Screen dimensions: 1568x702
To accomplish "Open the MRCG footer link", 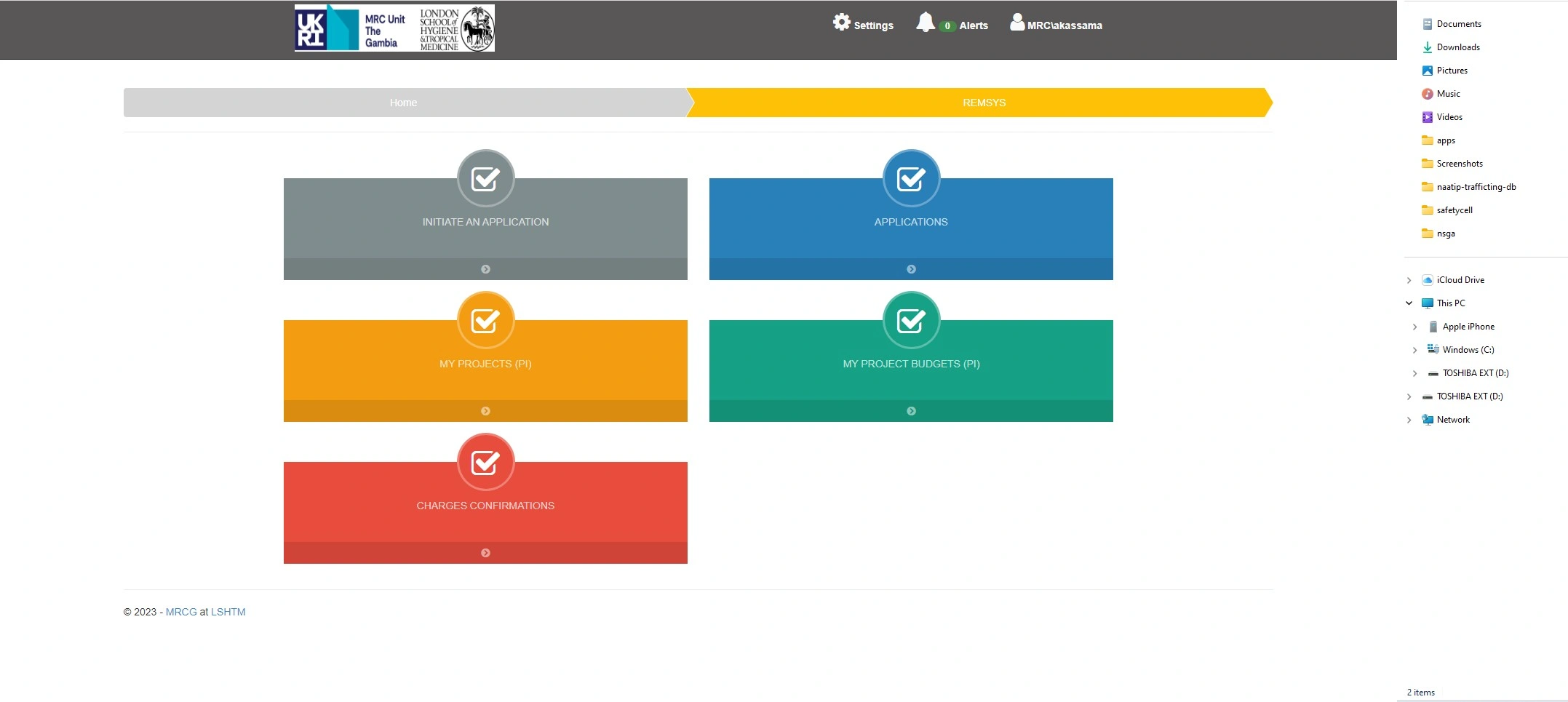I will [x=181, y=612].
